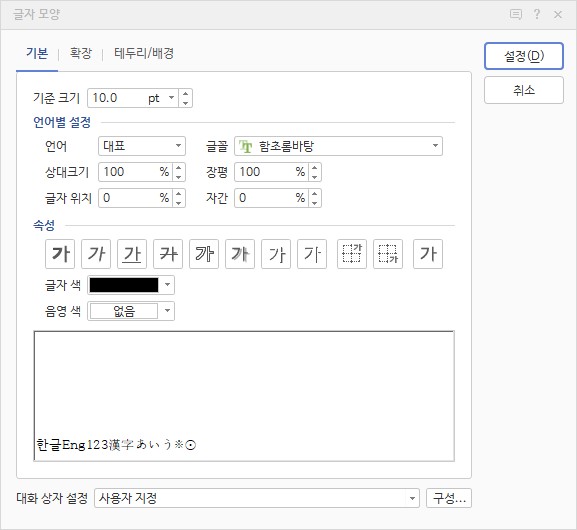The image size is (577, 530).
Task: Toggle shadow 가 attribute button
Action: pos(240,254)
